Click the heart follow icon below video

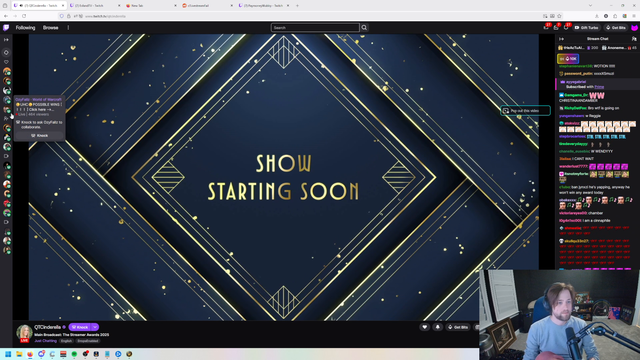pyautogui.click(x=424, y=327)
